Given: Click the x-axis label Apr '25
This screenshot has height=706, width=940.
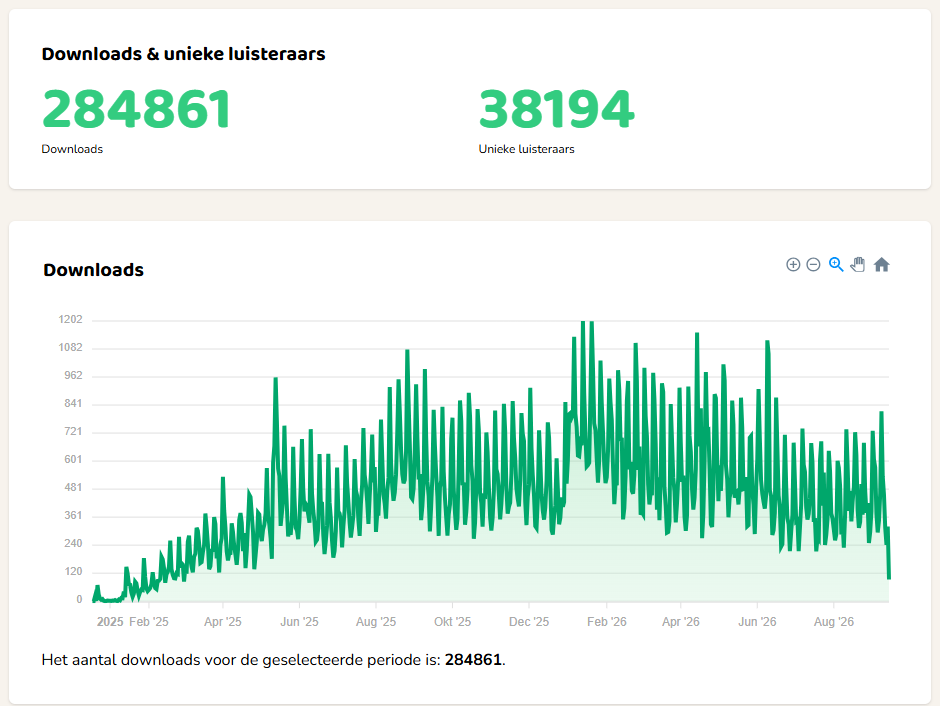Looking at the screenshot, I should 222,622.
